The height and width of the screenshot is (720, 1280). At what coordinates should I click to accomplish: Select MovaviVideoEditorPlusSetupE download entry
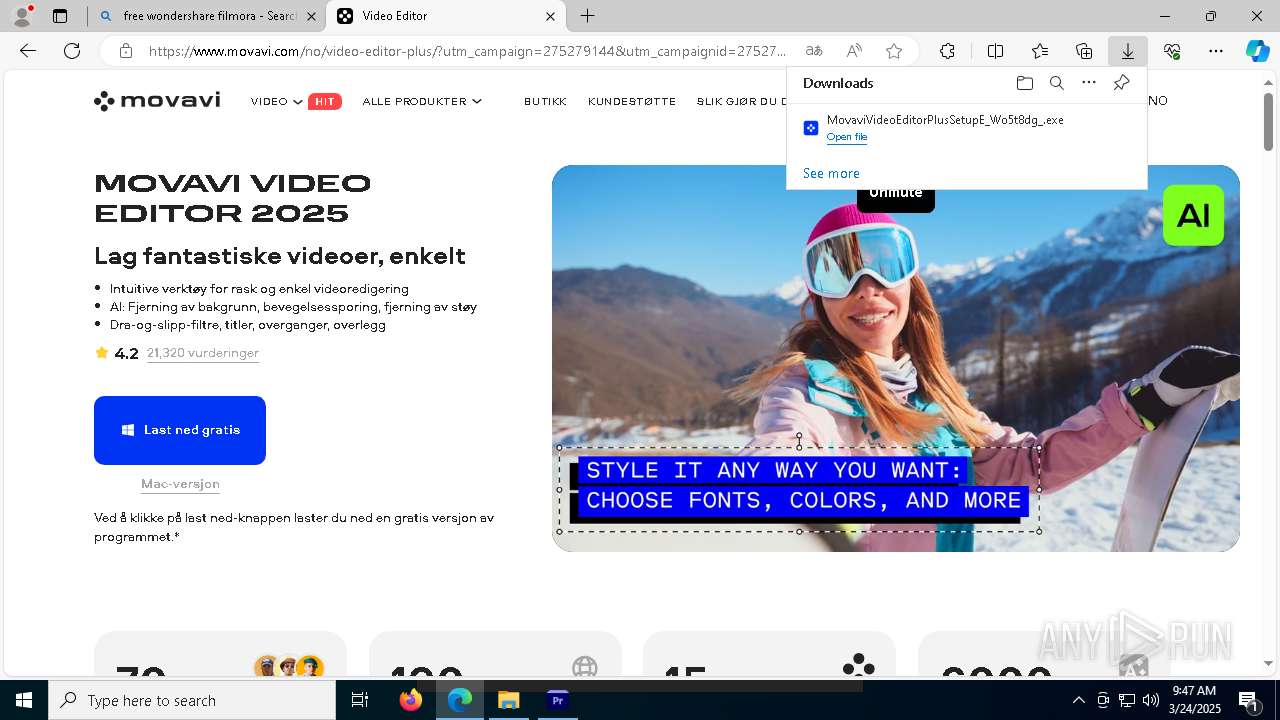pyautogui.click(x=966, y=127)
